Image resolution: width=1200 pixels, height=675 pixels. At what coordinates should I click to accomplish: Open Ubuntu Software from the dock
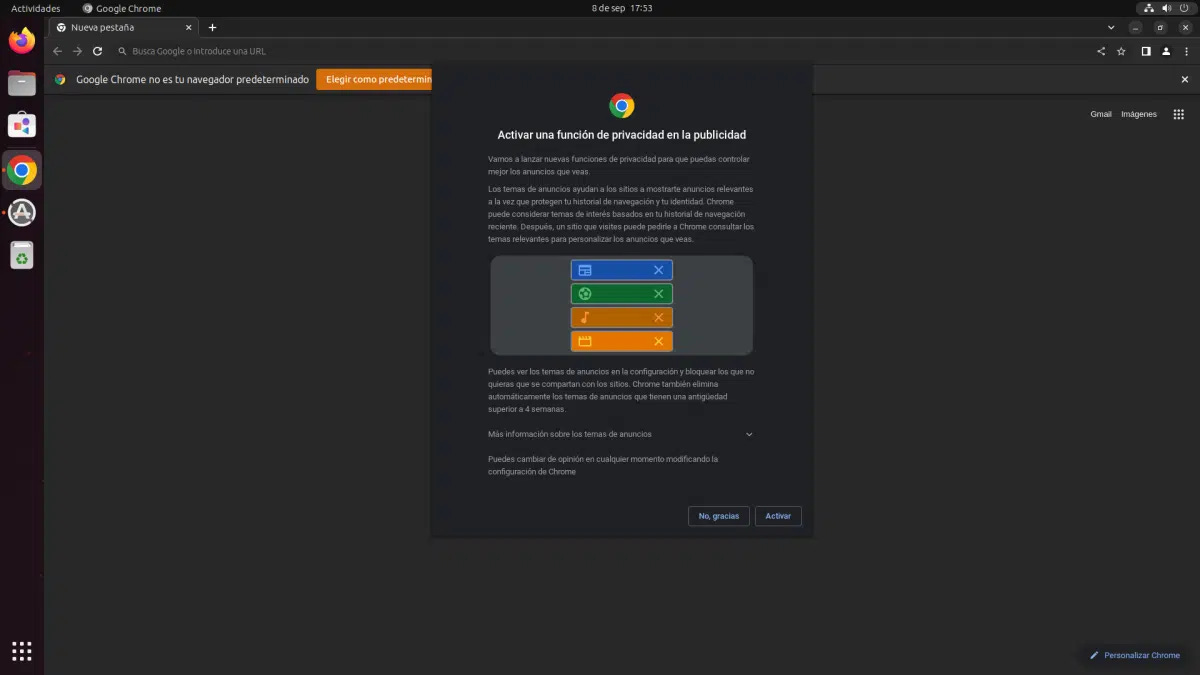click(x=22, y=125)
